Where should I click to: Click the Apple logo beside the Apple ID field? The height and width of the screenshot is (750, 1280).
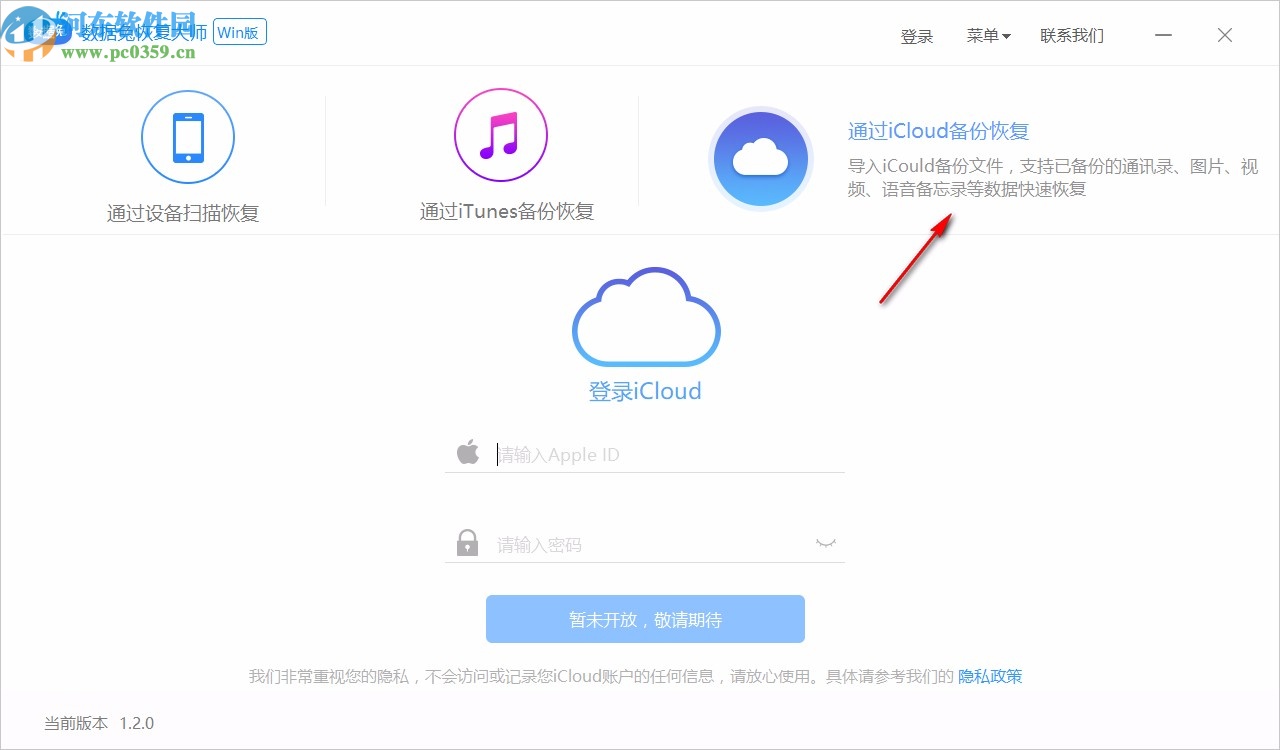[468, 452]
